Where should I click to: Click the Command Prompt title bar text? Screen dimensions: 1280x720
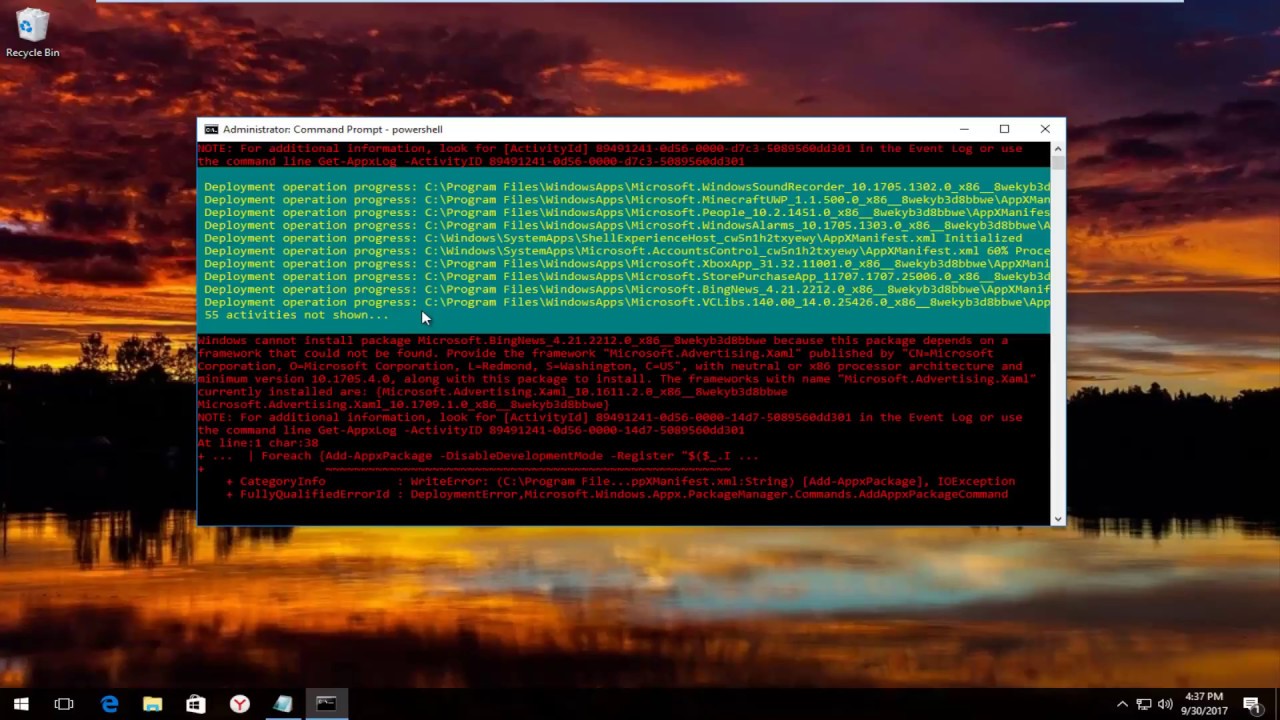(332, 129)
